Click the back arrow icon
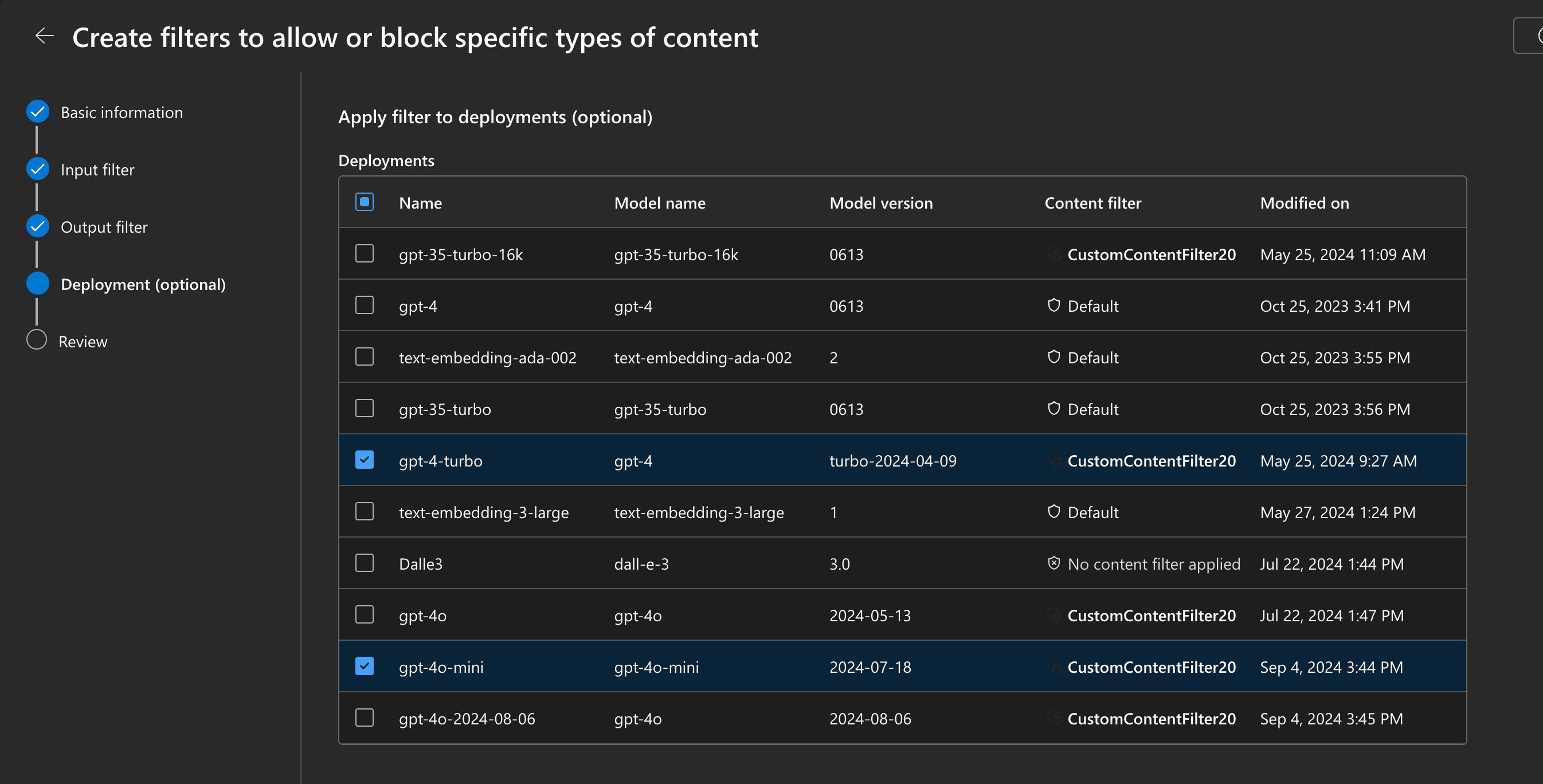This screenshot has width=1543, height=784. [44, 37]
